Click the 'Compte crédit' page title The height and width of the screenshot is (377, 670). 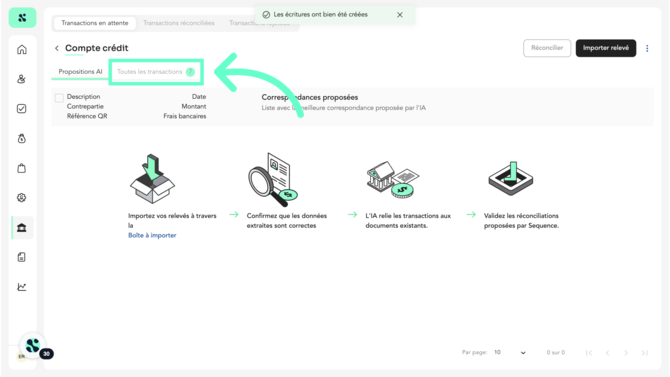pos(97,48)
